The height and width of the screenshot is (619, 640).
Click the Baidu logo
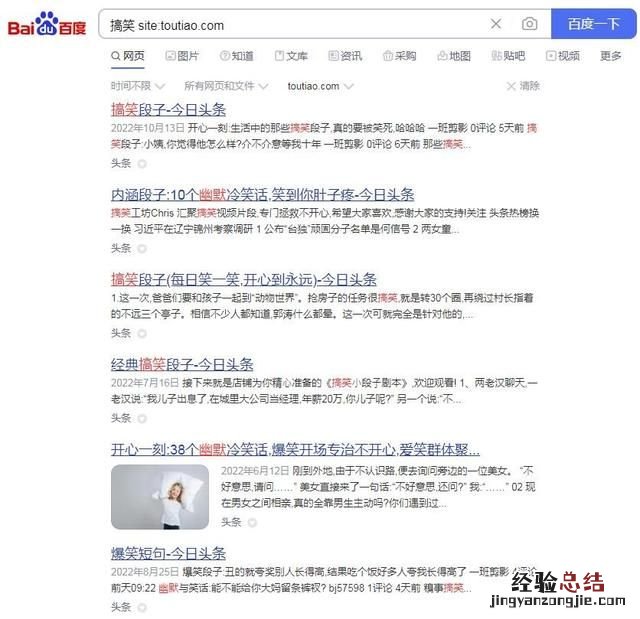tap(47, 24)
